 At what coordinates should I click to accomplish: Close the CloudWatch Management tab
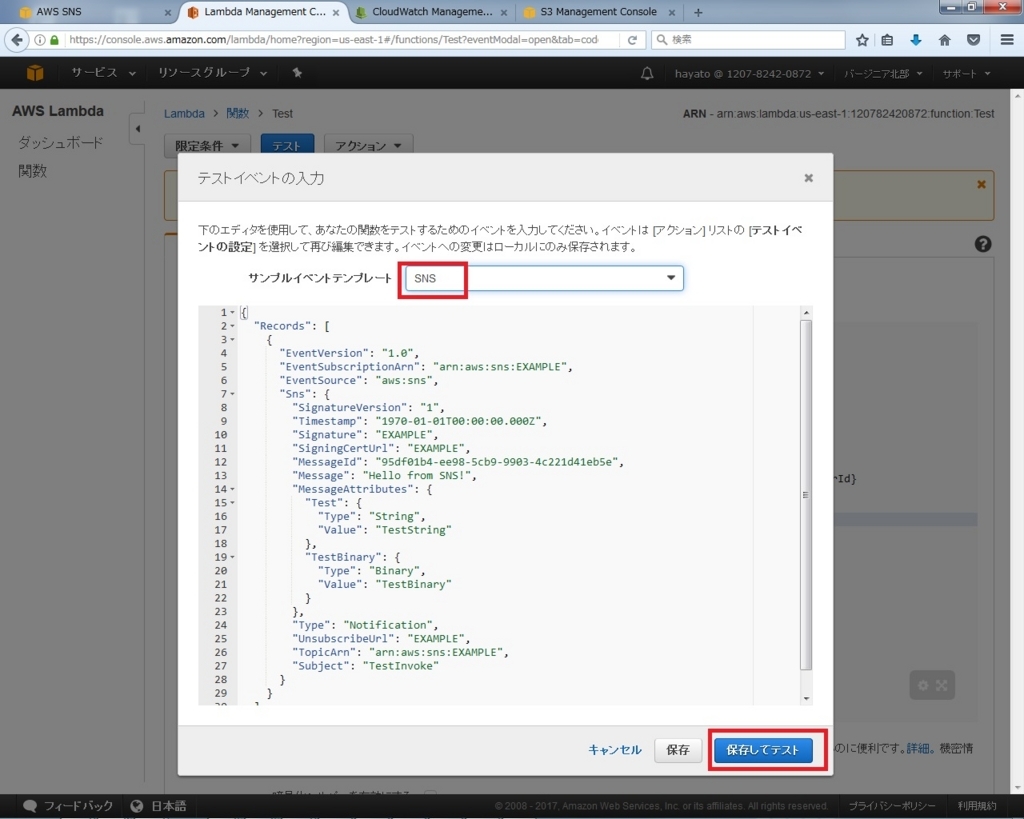(504, 12)
